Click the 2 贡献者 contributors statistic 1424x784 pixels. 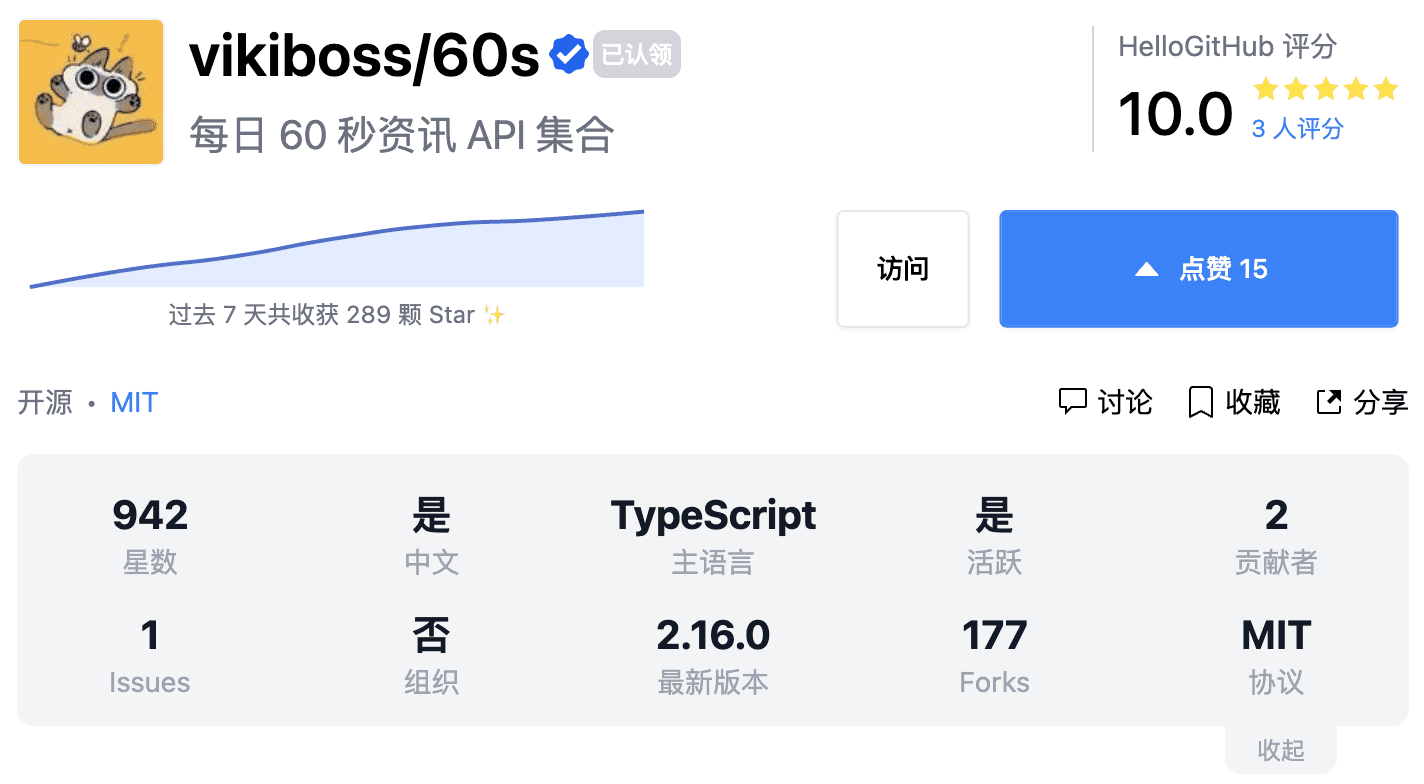(x=1276, y=516)
